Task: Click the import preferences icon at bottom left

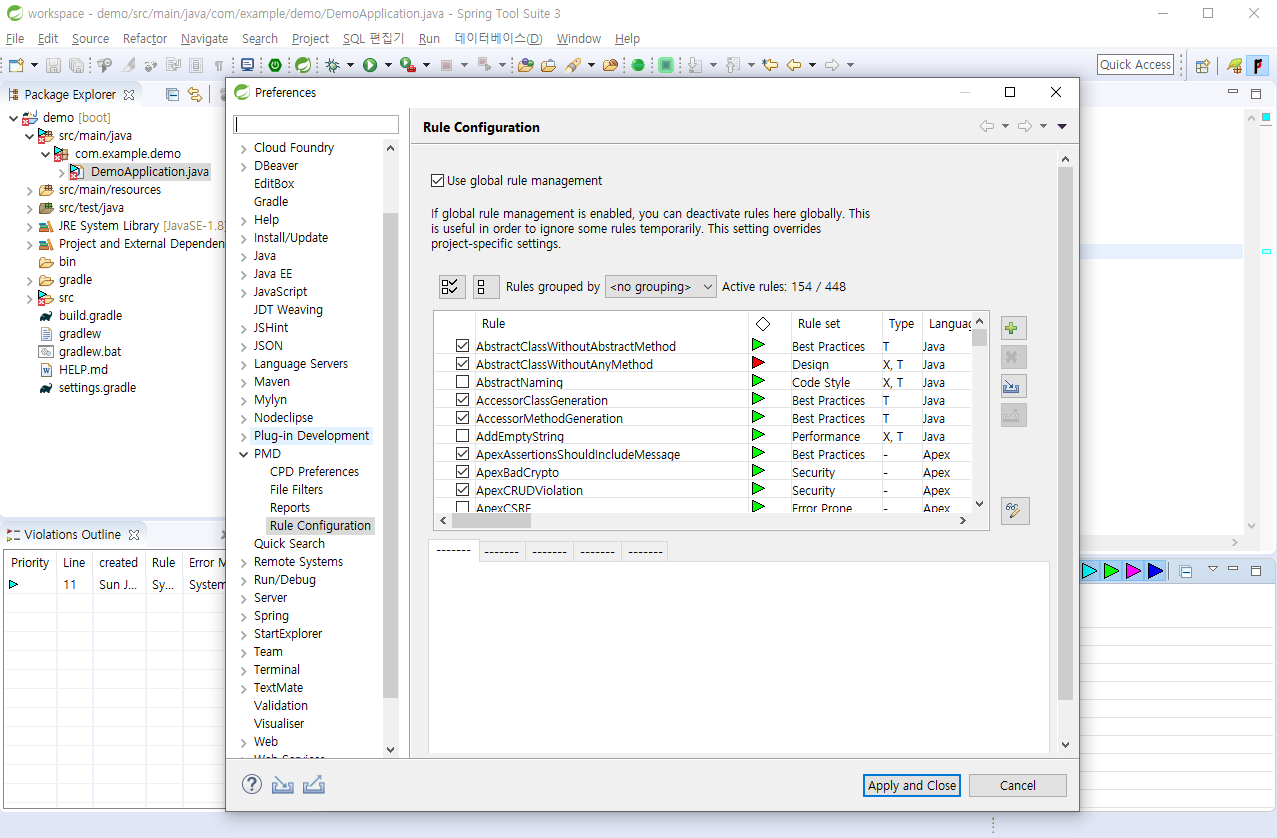Action: point(283,785)
